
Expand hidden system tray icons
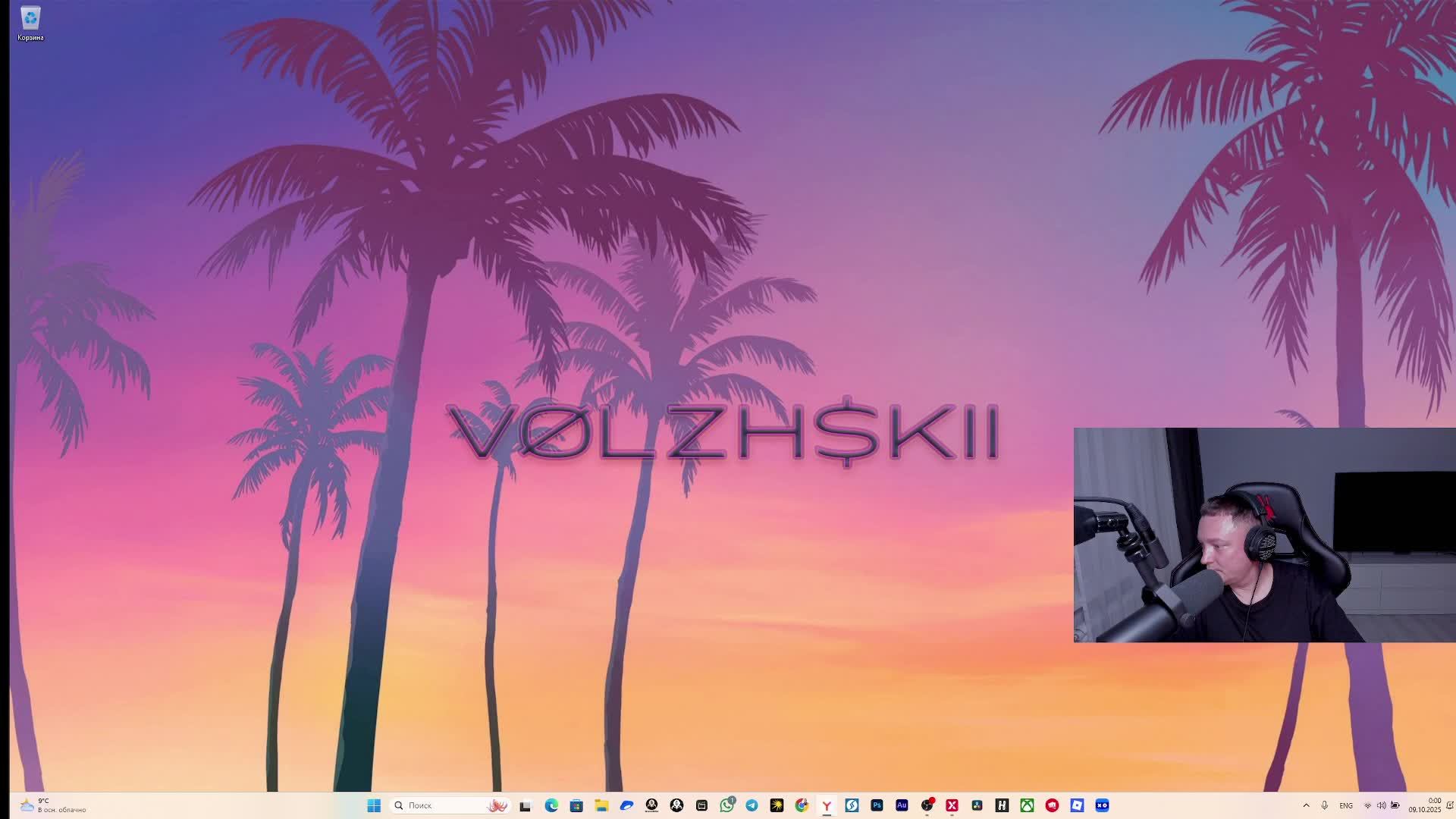pos(1307,805)
